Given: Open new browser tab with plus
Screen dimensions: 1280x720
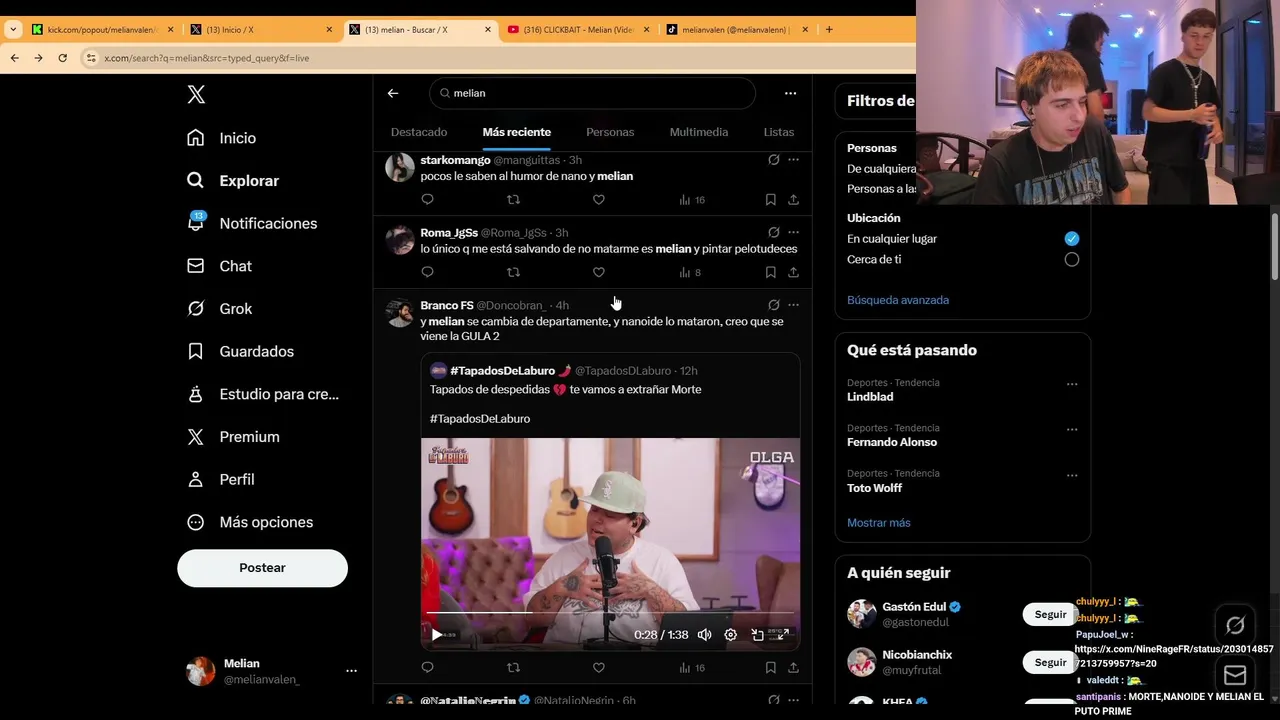Looking at the screenshot, I should (x=829, y=30).
